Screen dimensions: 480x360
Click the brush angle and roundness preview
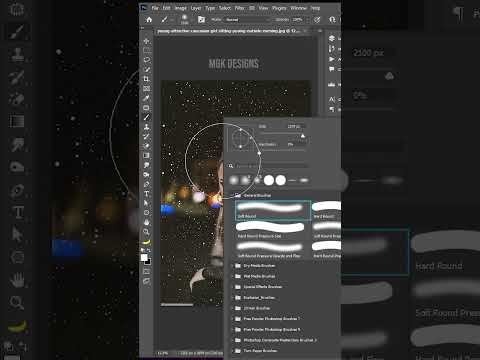point(241,137)
